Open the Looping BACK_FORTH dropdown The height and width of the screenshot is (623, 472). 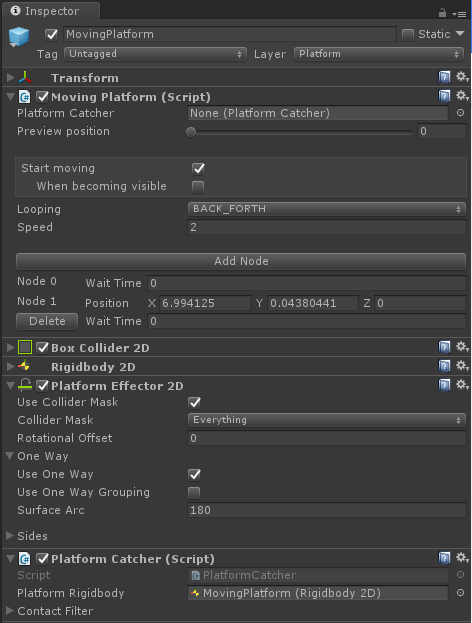(326, 209)
